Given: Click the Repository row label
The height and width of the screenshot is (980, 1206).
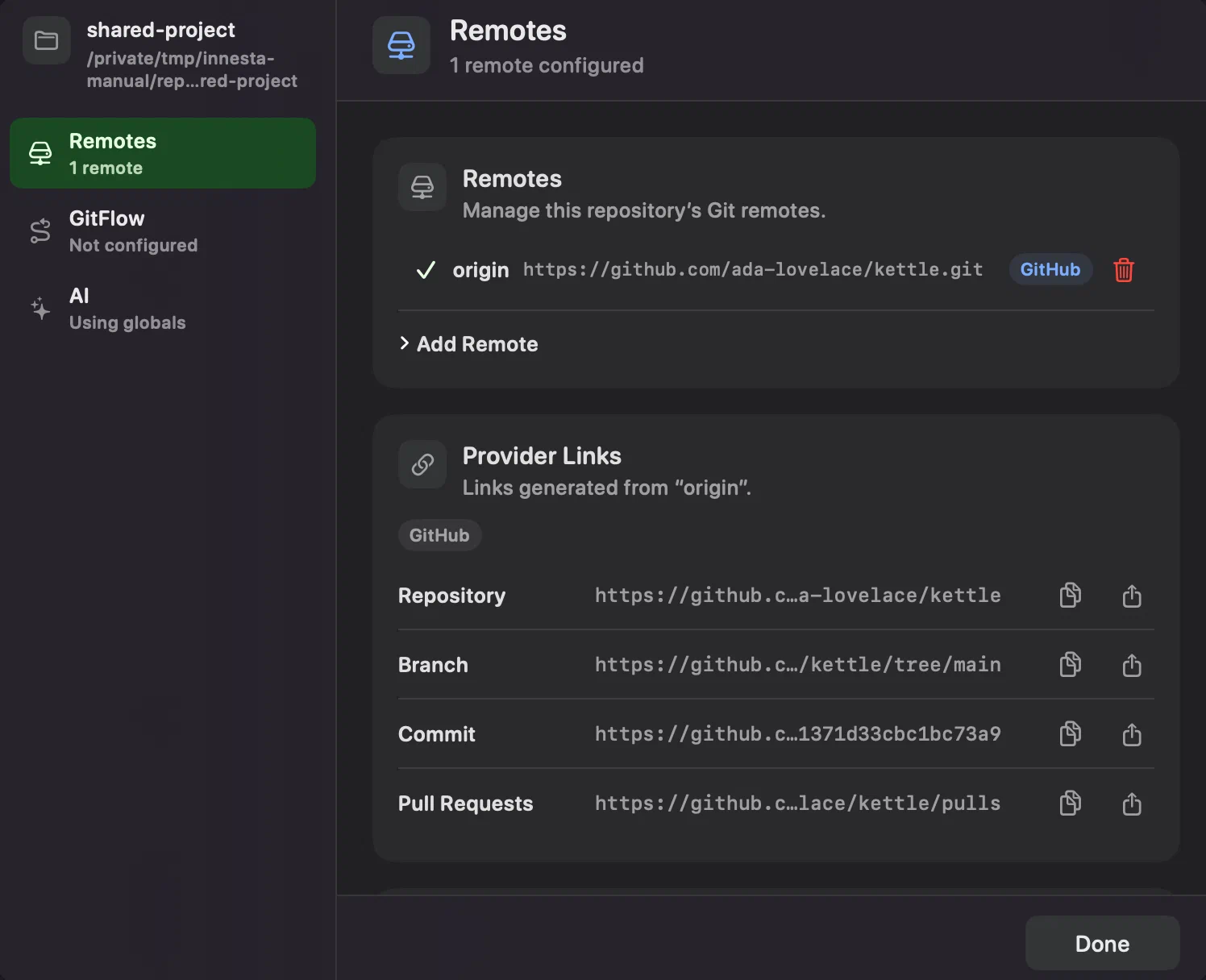Looking at the screenshot, I should click(451, 596).
